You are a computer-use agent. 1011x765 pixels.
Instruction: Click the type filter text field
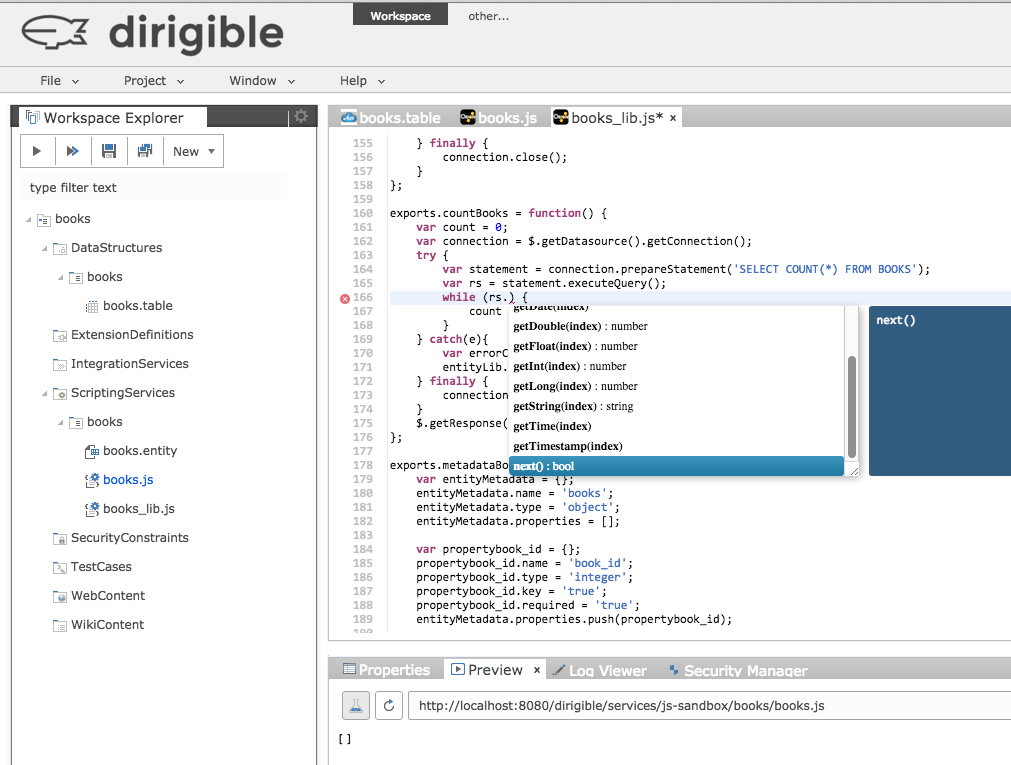[154, 188]
